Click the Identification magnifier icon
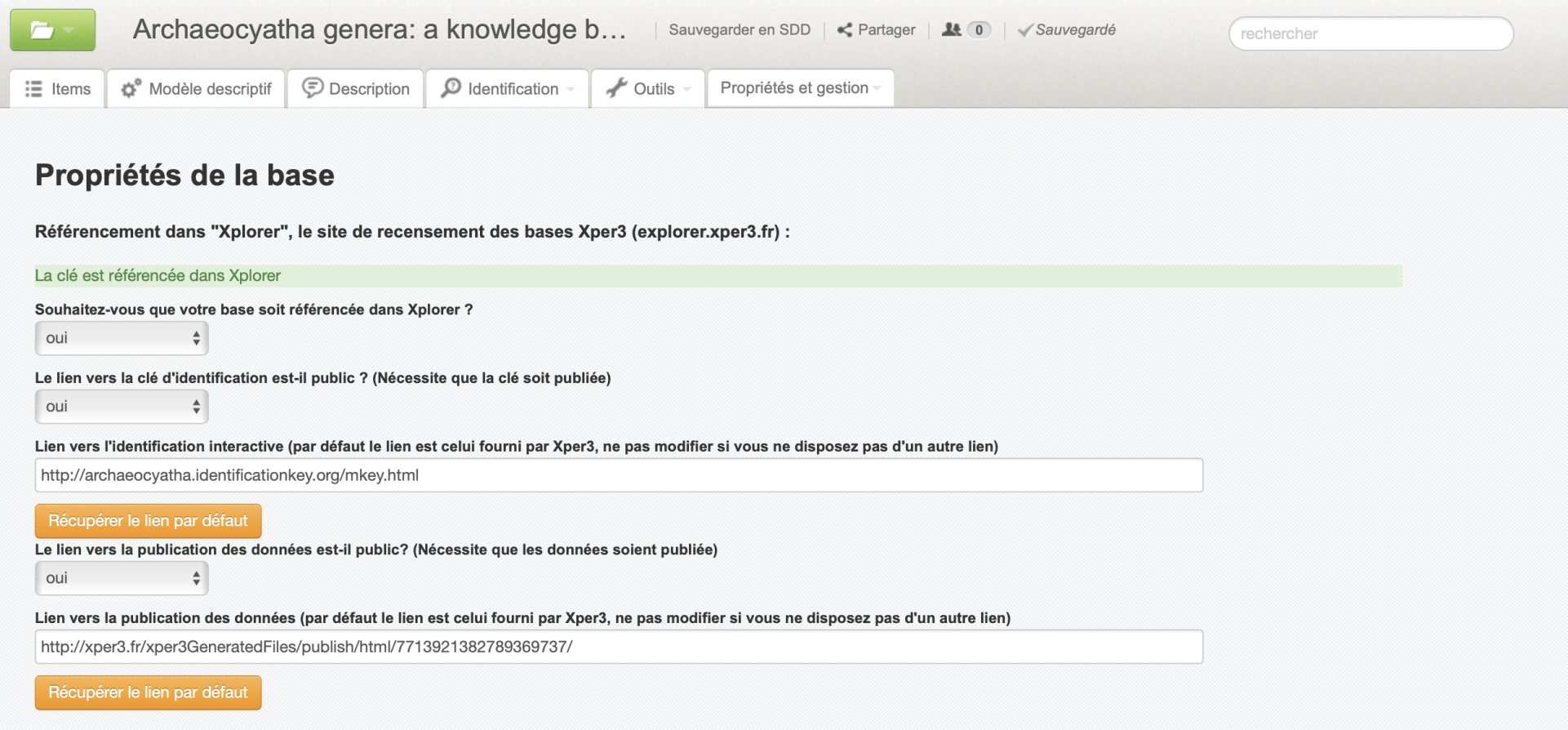Viewport: 1568px width, 730px height. 451,88
